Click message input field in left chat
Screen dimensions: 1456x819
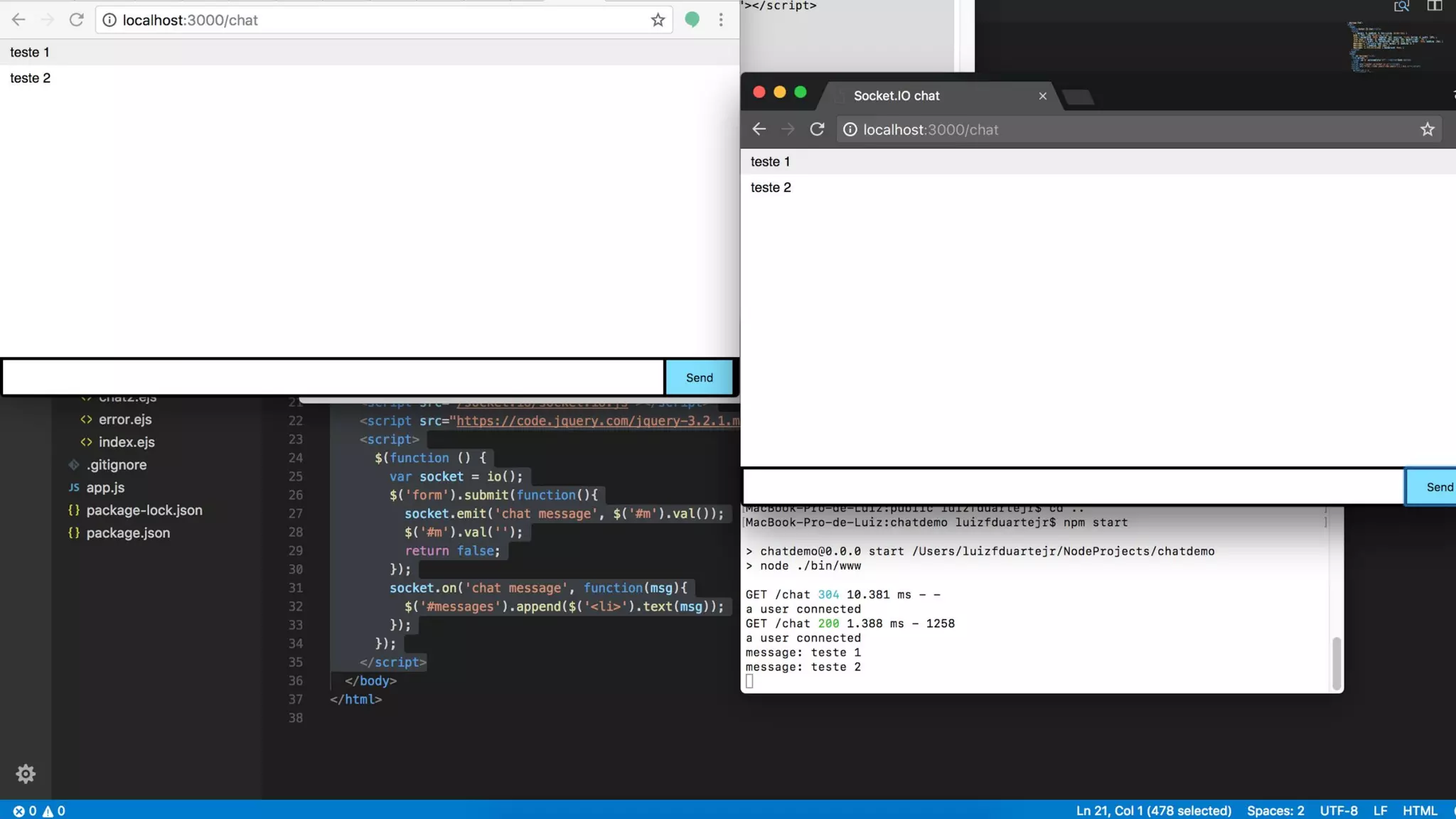point(333,378)
